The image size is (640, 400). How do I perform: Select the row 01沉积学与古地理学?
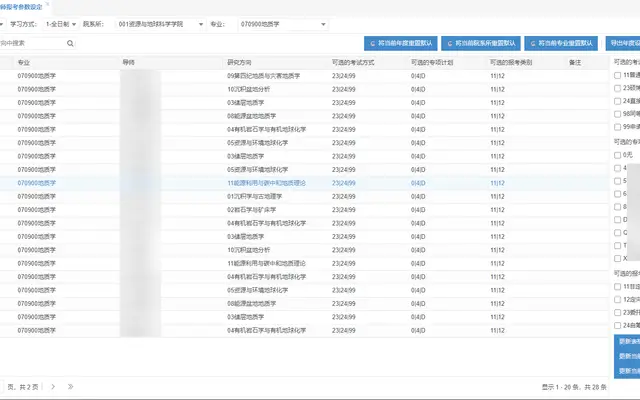[304, 196]
